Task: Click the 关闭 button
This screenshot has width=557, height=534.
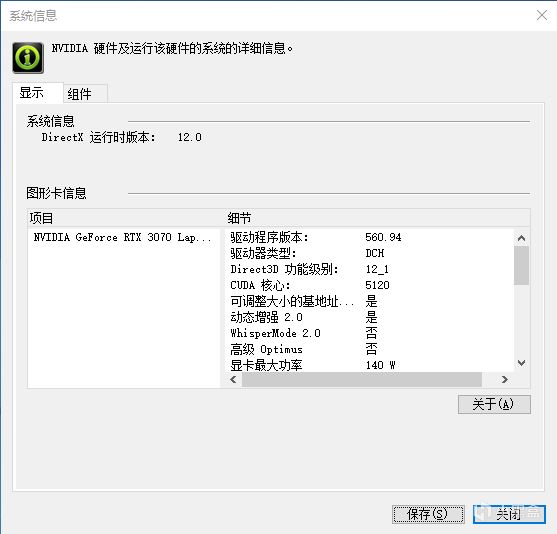Action: tap(509, 514)
